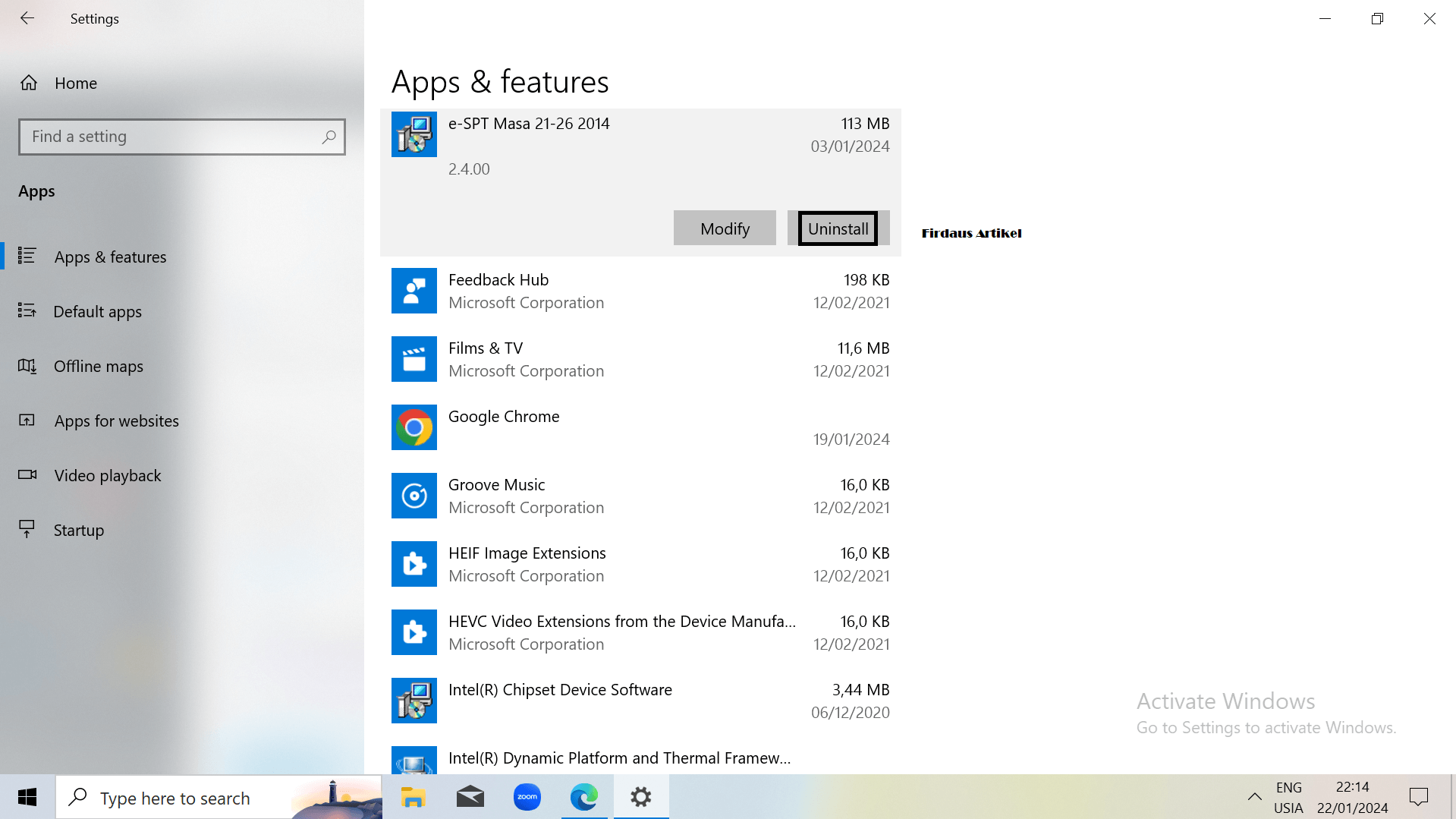
Task: Select the Groove Music app icon
Action: [x=414, y=496]
